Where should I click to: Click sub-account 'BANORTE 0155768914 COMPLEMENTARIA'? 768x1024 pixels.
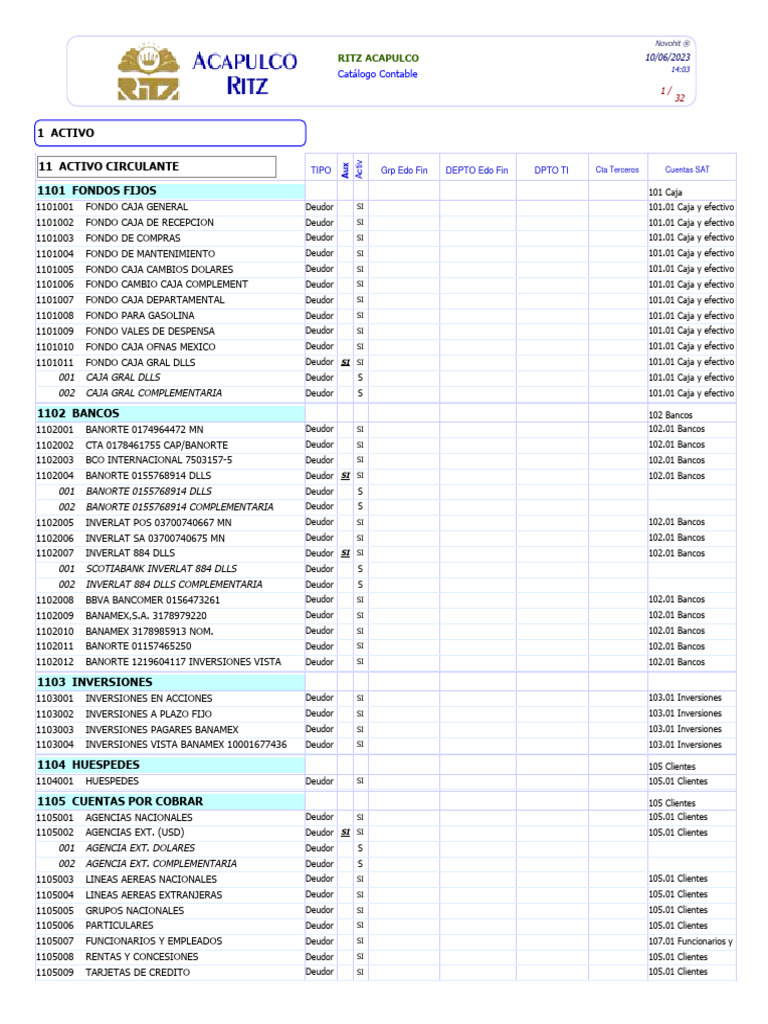180,507
